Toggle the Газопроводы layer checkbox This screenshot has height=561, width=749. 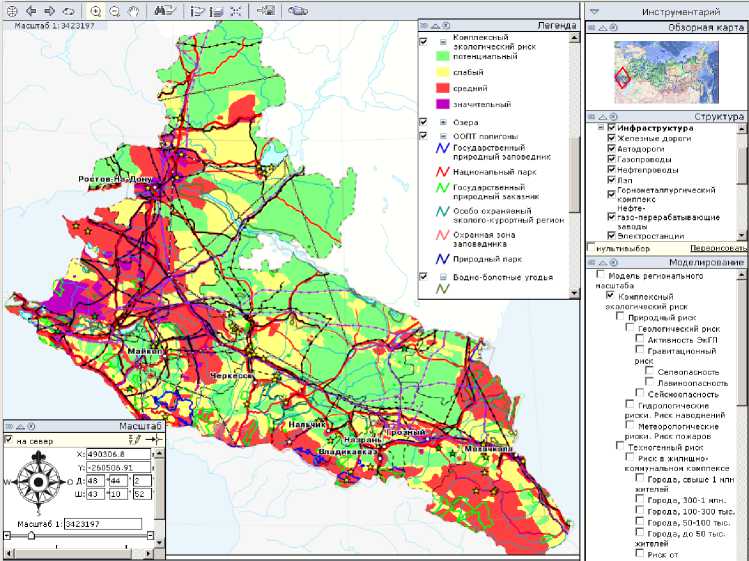click(611, 159)
